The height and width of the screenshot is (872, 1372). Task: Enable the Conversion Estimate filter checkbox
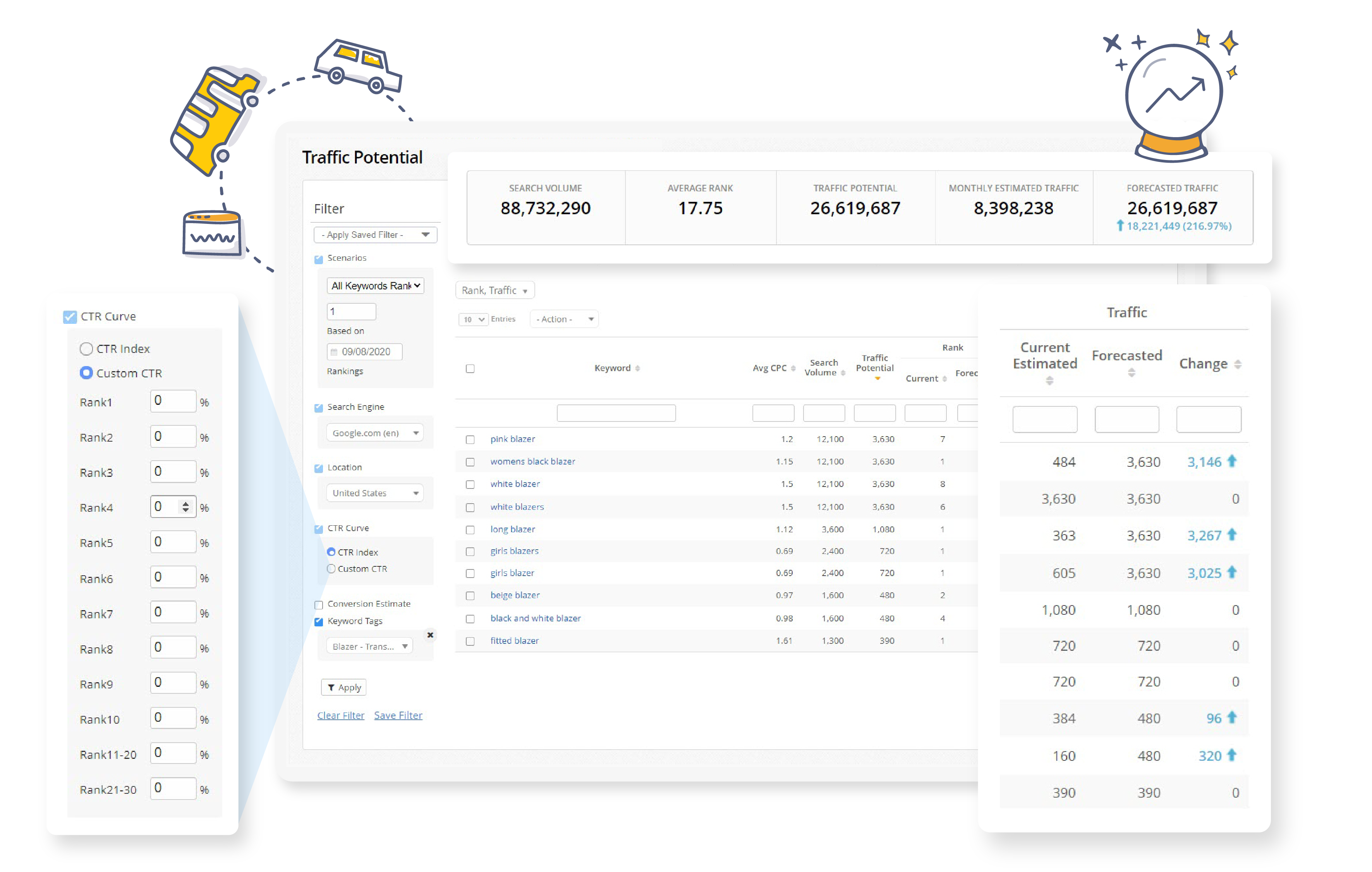[x=318, y=604]
